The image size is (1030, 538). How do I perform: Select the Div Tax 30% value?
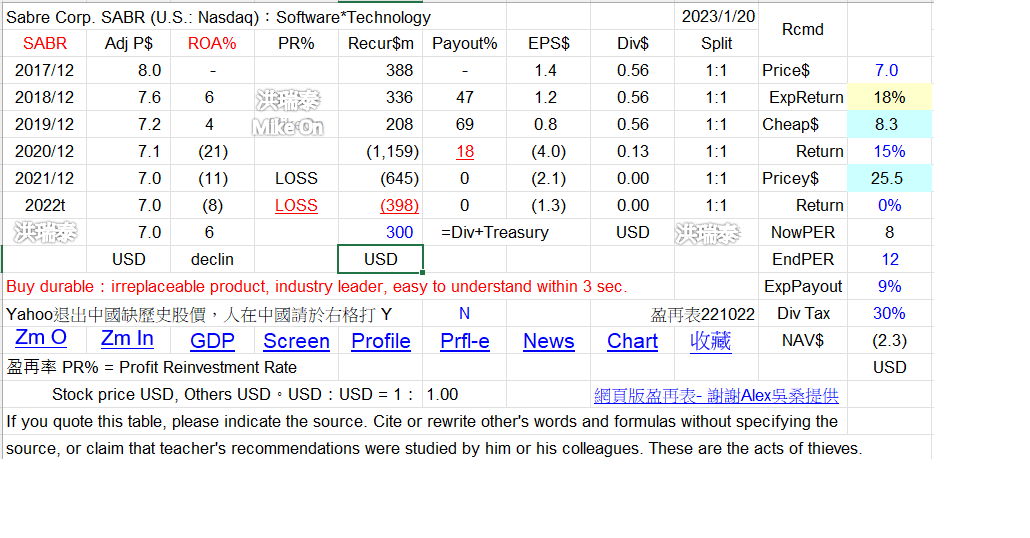click(x=889, y=313)
